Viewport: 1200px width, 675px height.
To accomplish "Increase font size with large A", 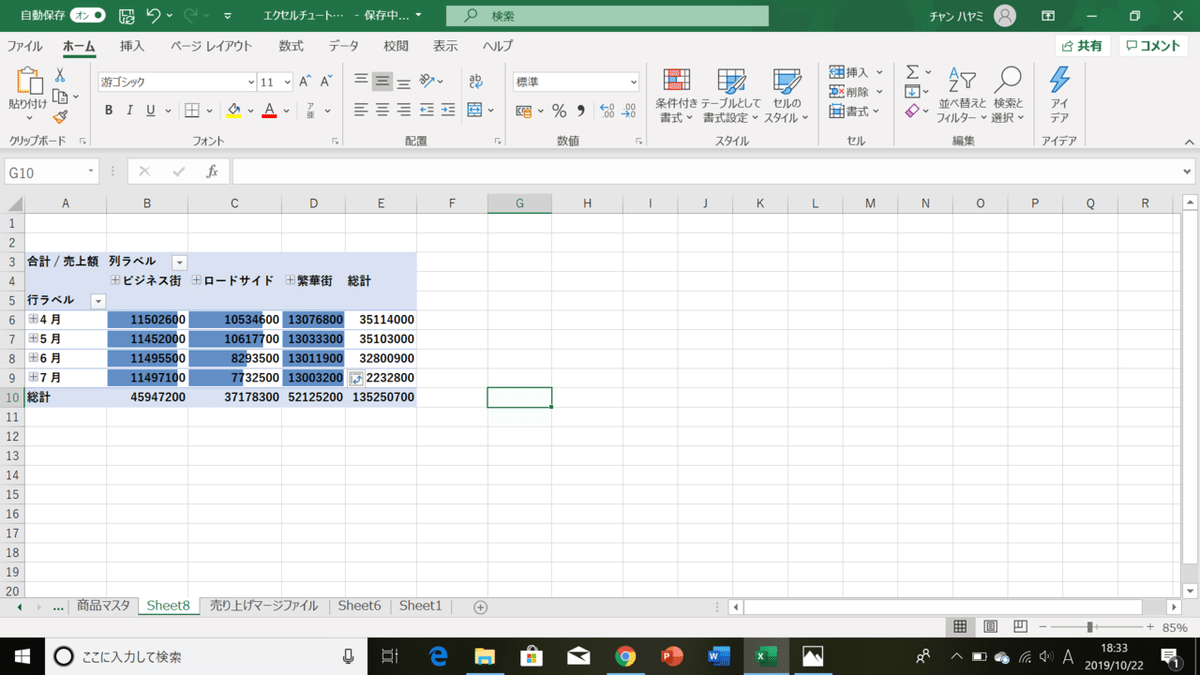I will tap(305, 82).
